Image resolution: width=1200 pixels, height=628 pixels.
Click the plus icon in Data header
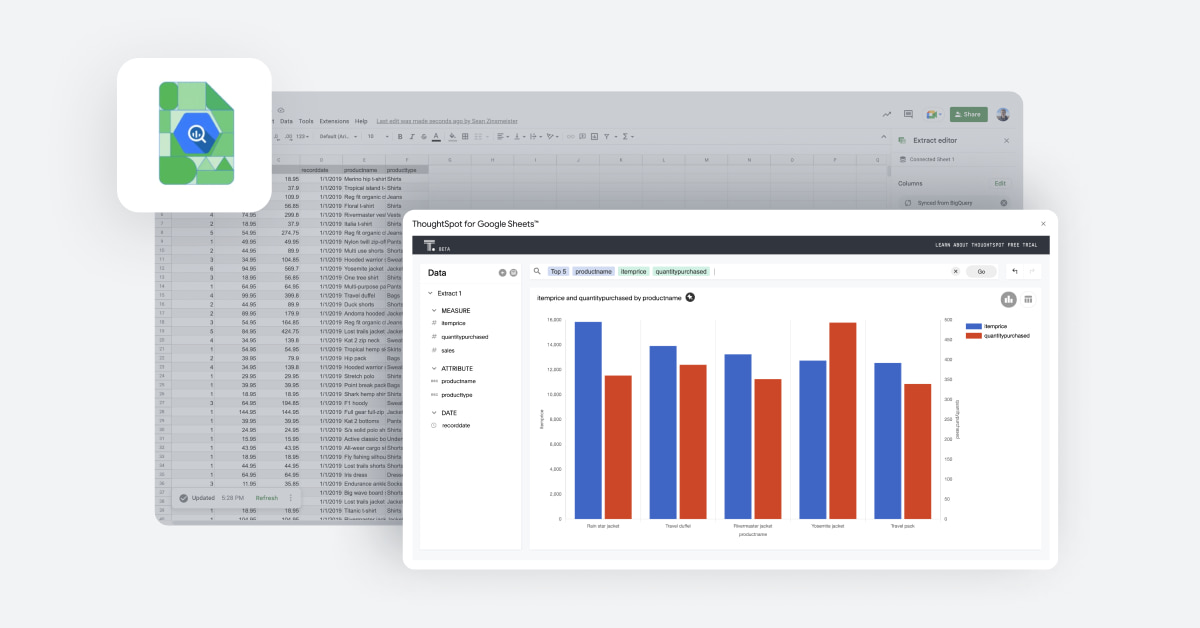[x=502, y=273]
